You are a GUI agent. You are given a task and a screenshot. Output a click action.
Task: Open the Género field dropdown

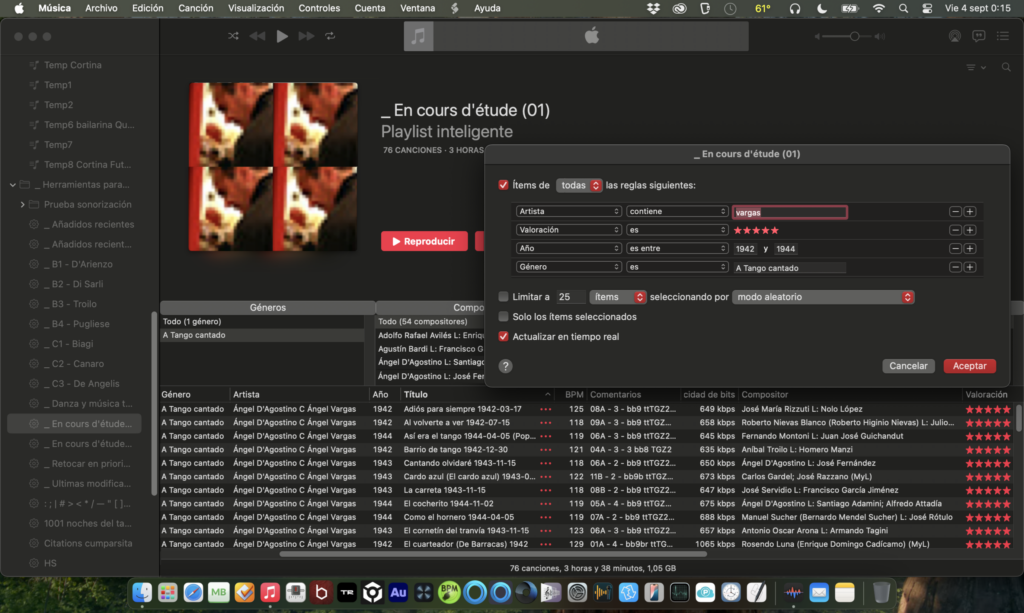(x=568, y=267)
